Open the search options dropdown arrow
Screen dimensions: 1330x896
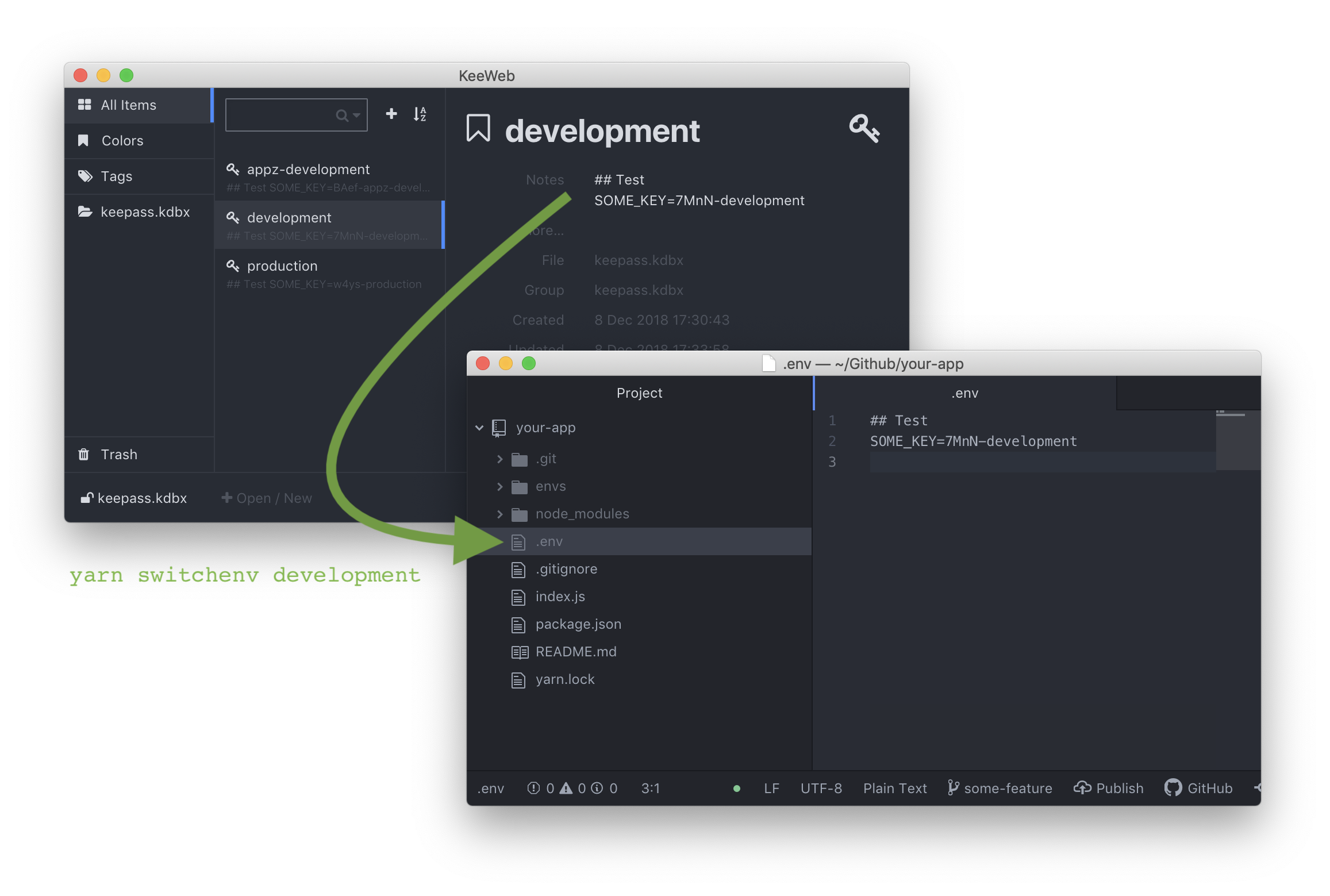pyautogui.click(x=356, y=116)
